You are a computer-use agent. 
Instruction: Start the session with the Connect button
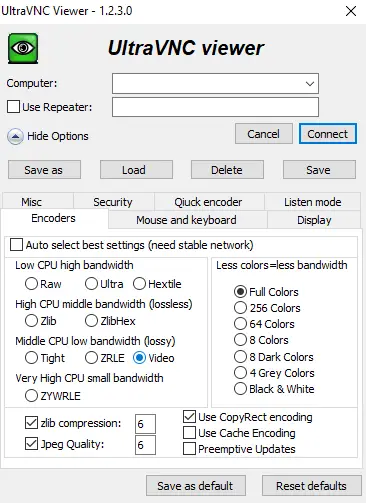coord(328,134)
